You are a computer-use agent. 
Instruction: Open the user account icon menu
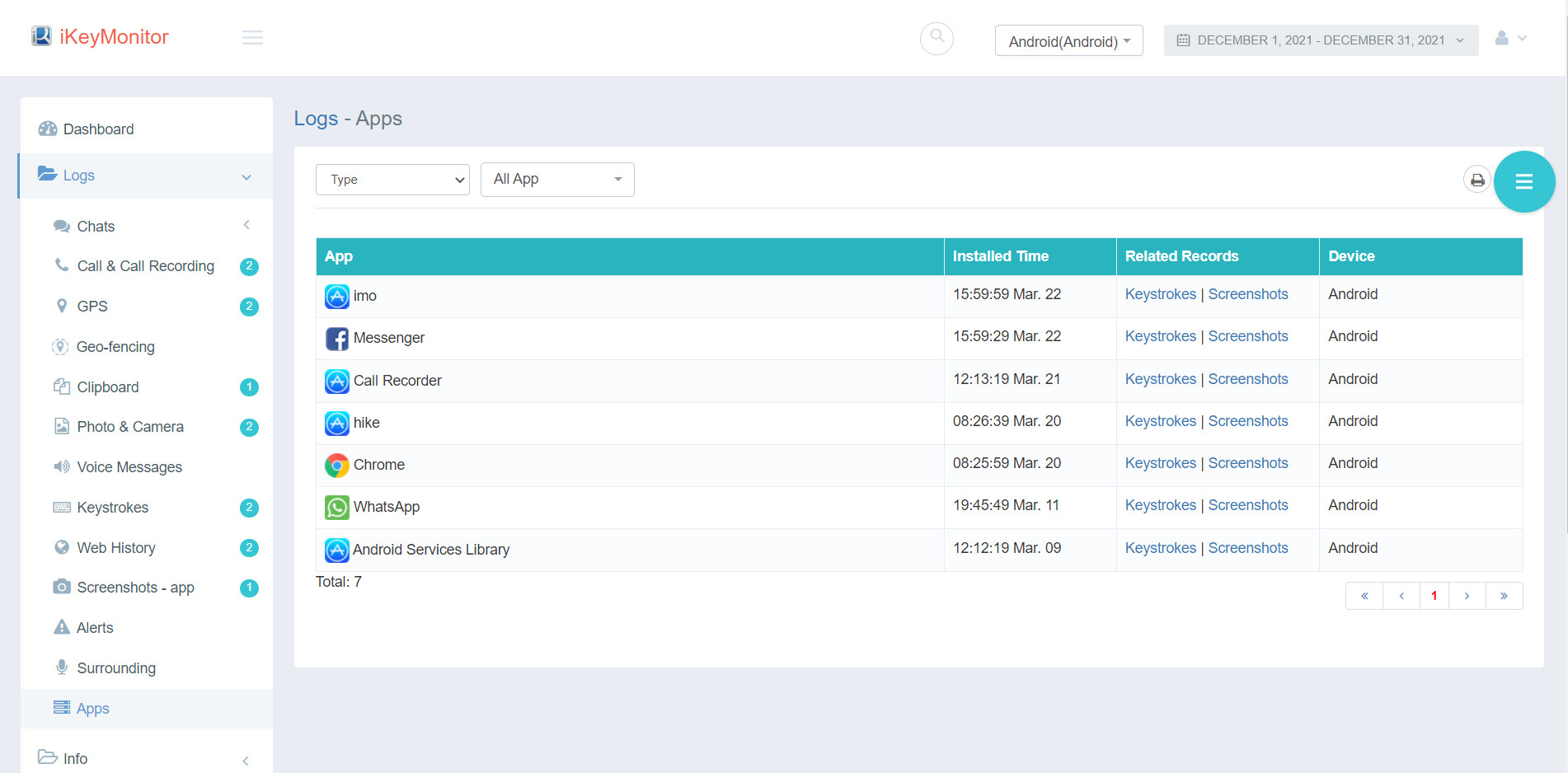click(x=1510, y=39)
